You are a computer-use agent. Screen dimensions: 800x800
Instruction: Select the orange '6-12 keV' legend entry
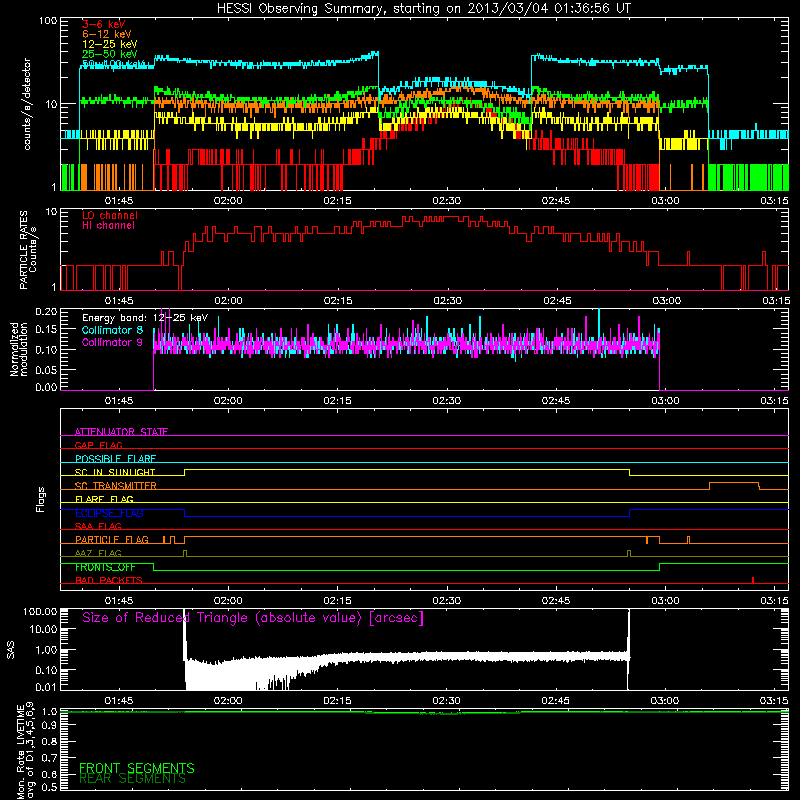pos(107,34)
